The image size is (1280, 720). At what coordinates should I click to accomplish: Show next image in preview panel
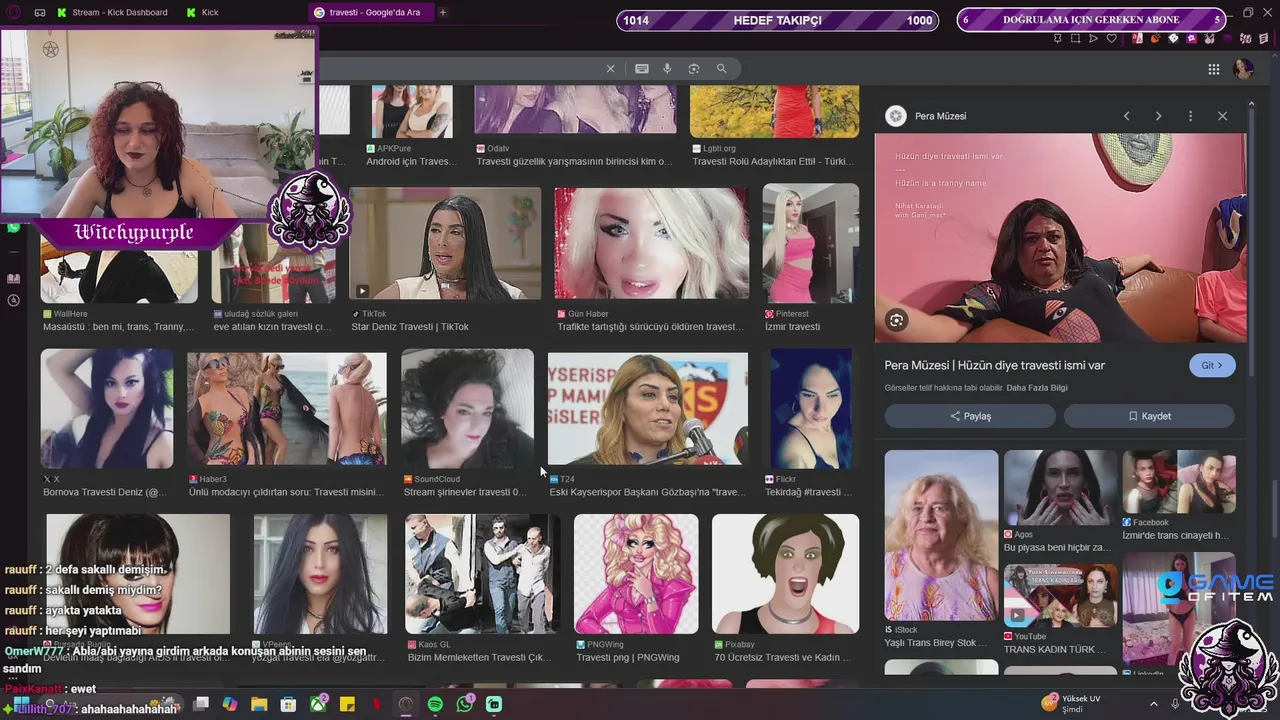(x=1159, y=116)
